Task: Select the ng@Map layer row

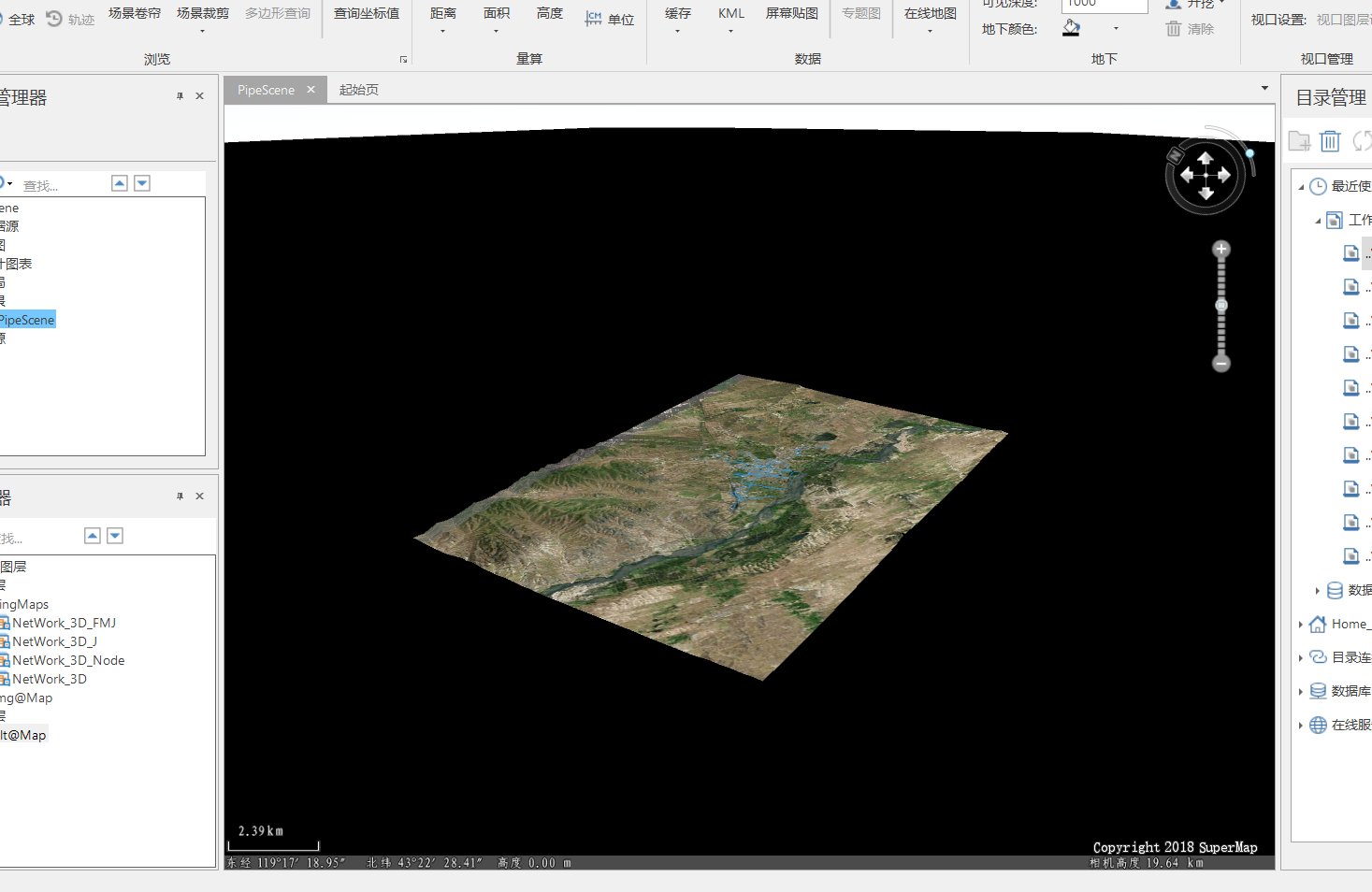Action: pyautogui.click(x=26, y=698)
